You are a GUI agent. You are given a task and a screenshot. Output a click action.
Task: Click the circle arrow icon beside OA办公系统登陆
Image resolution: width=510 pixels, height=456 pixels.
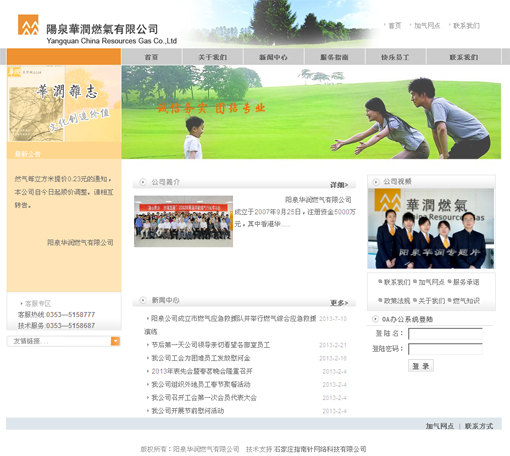375,319
